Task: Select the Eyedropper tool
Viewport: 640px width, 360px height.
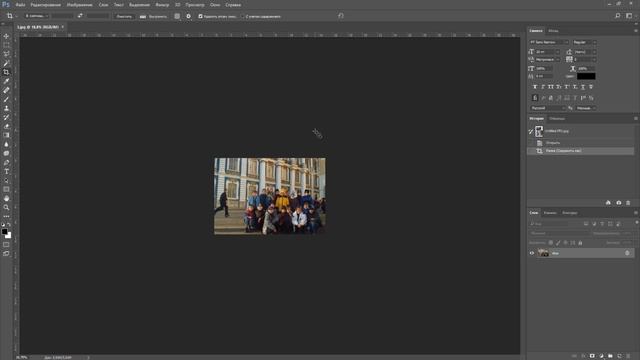Action: 6,81
